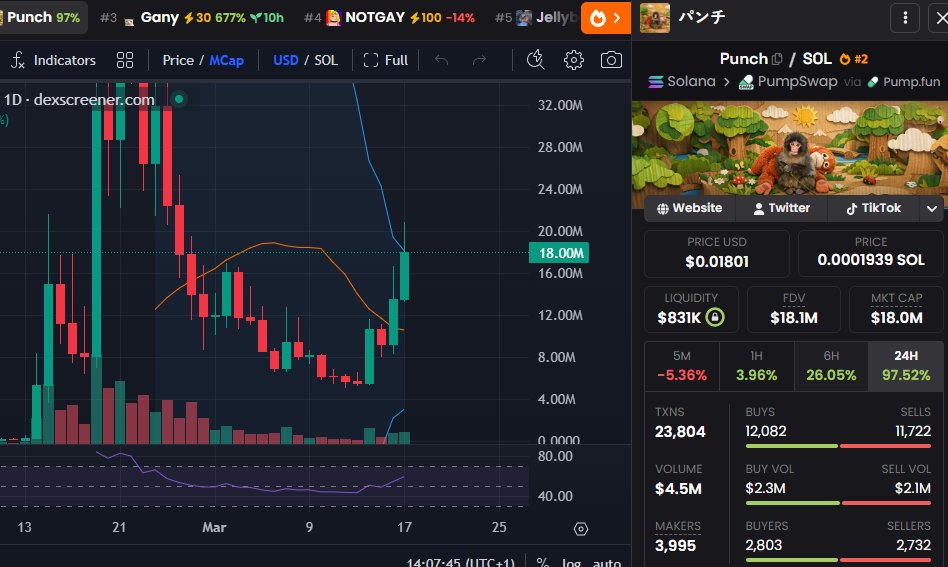This screenshot has height=567, width=948.
Task: Select the 5M timeframe tab
Action: click(682, 366)
